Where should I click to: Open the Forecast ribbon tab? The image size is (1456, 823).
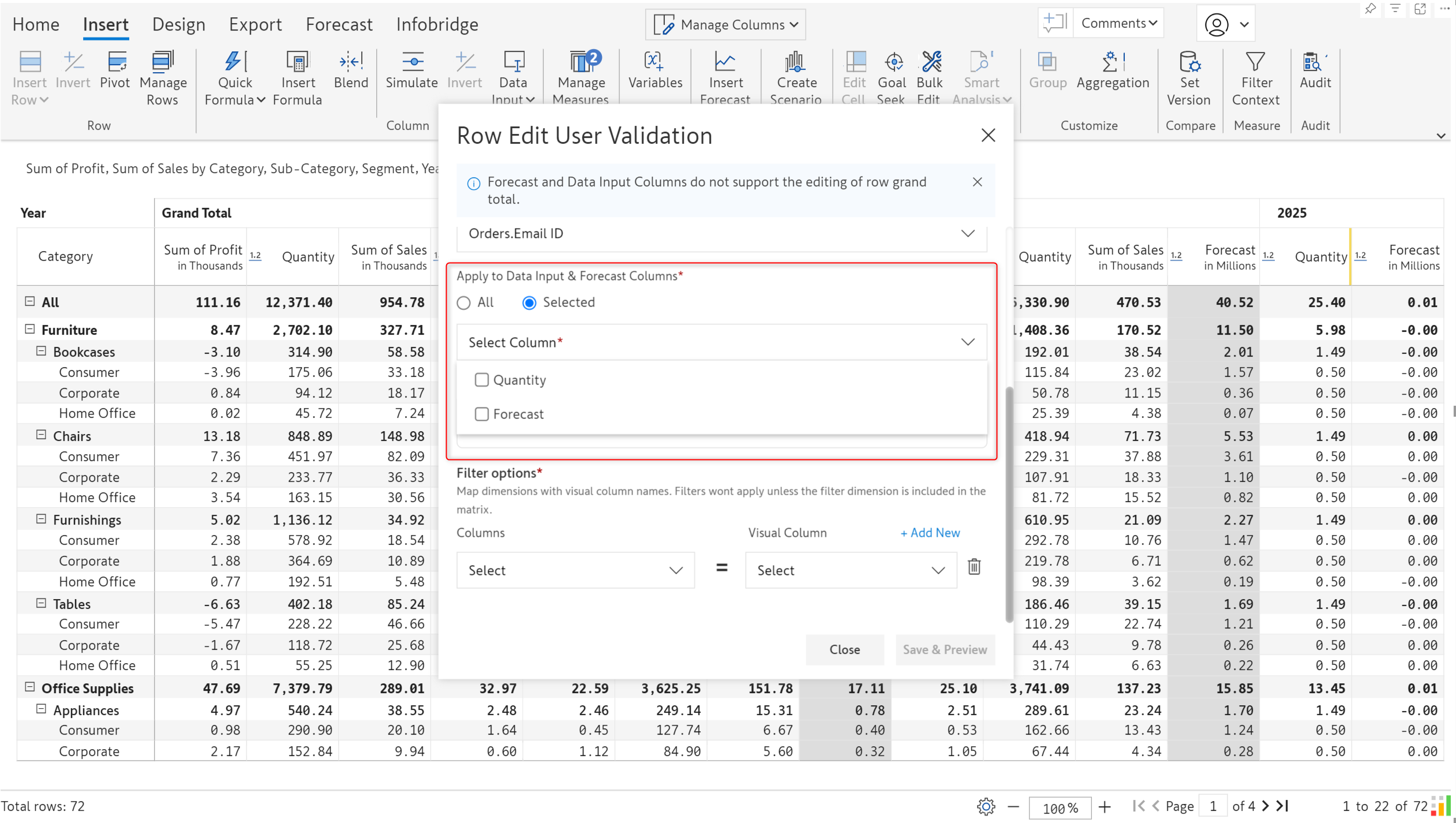point(339,24)
